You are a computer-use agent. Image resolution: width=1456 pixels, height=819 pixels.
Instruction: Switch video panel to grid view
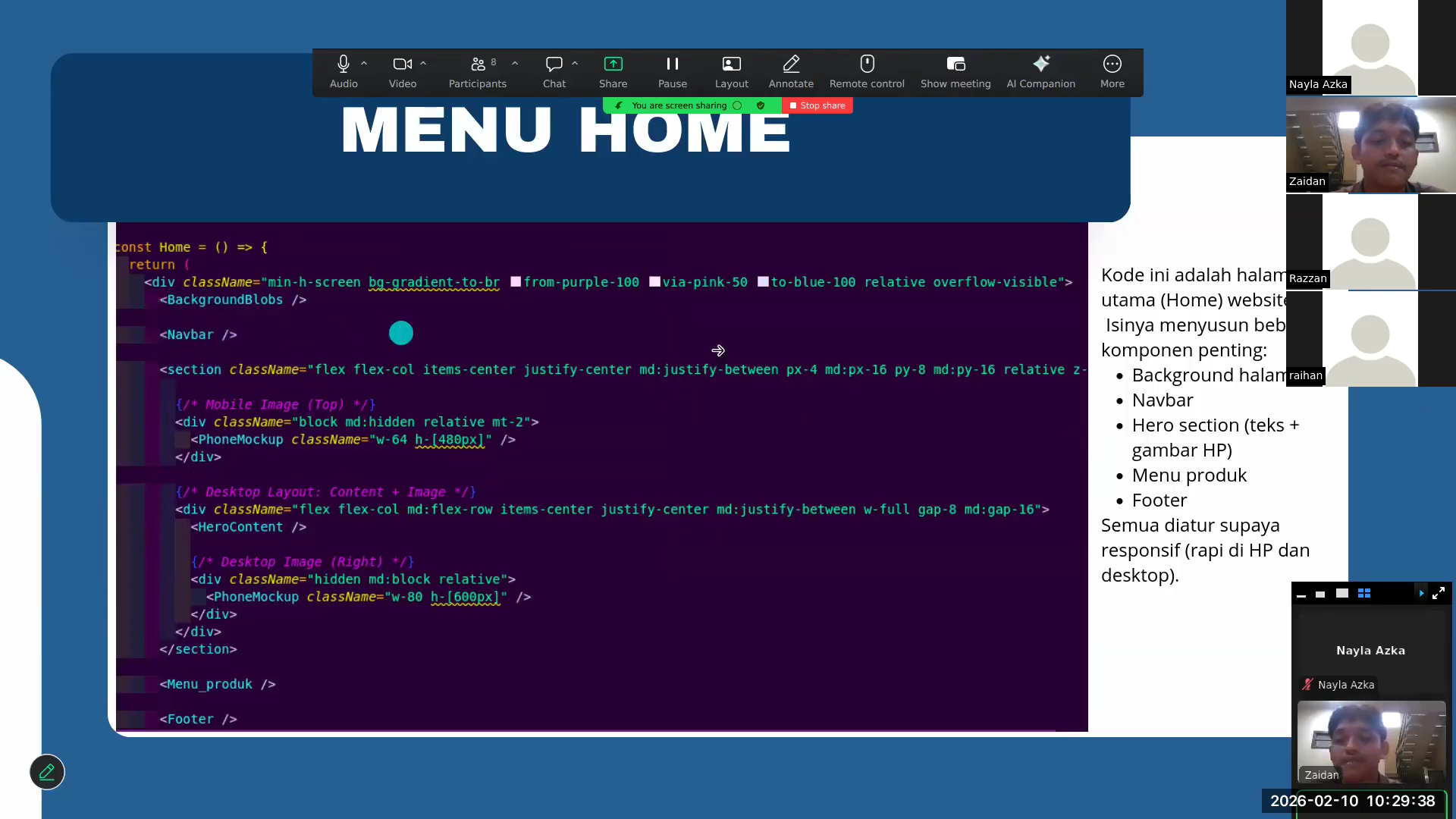click(x=1363, y=594)
